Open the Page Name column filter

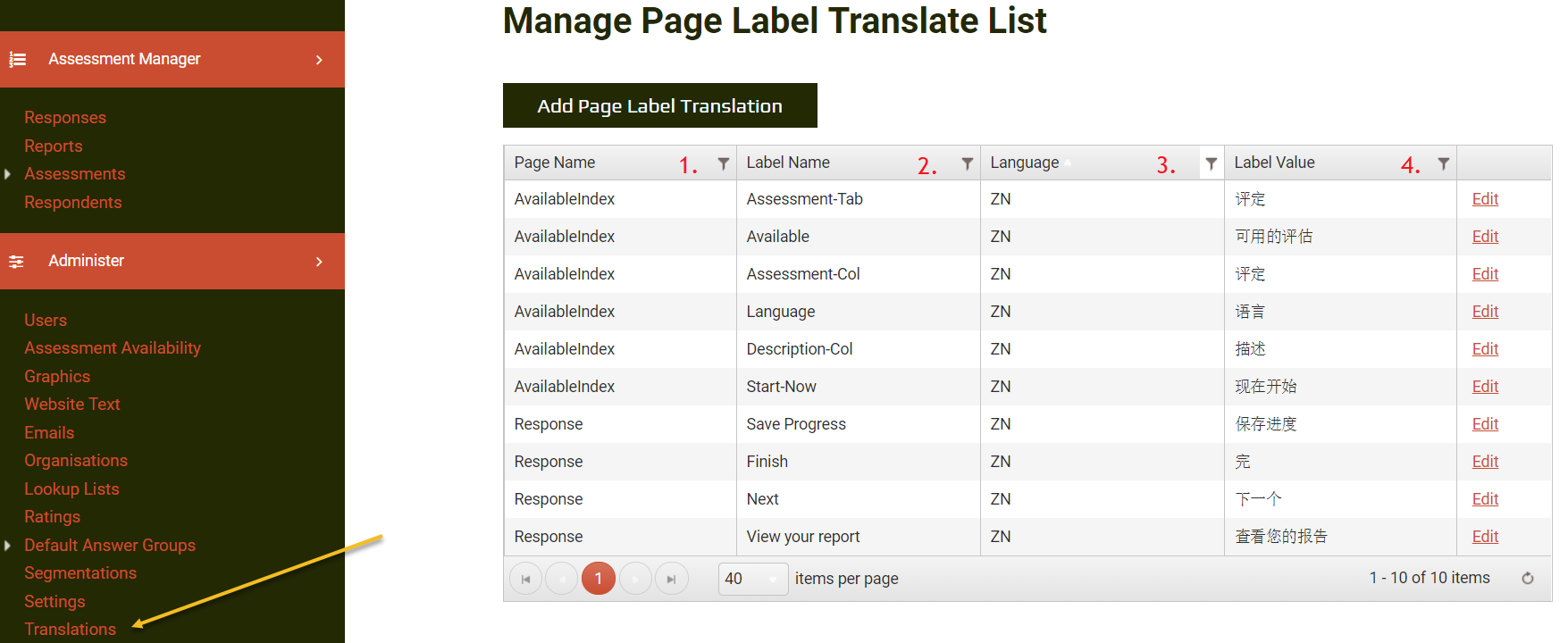coord(724,163)
